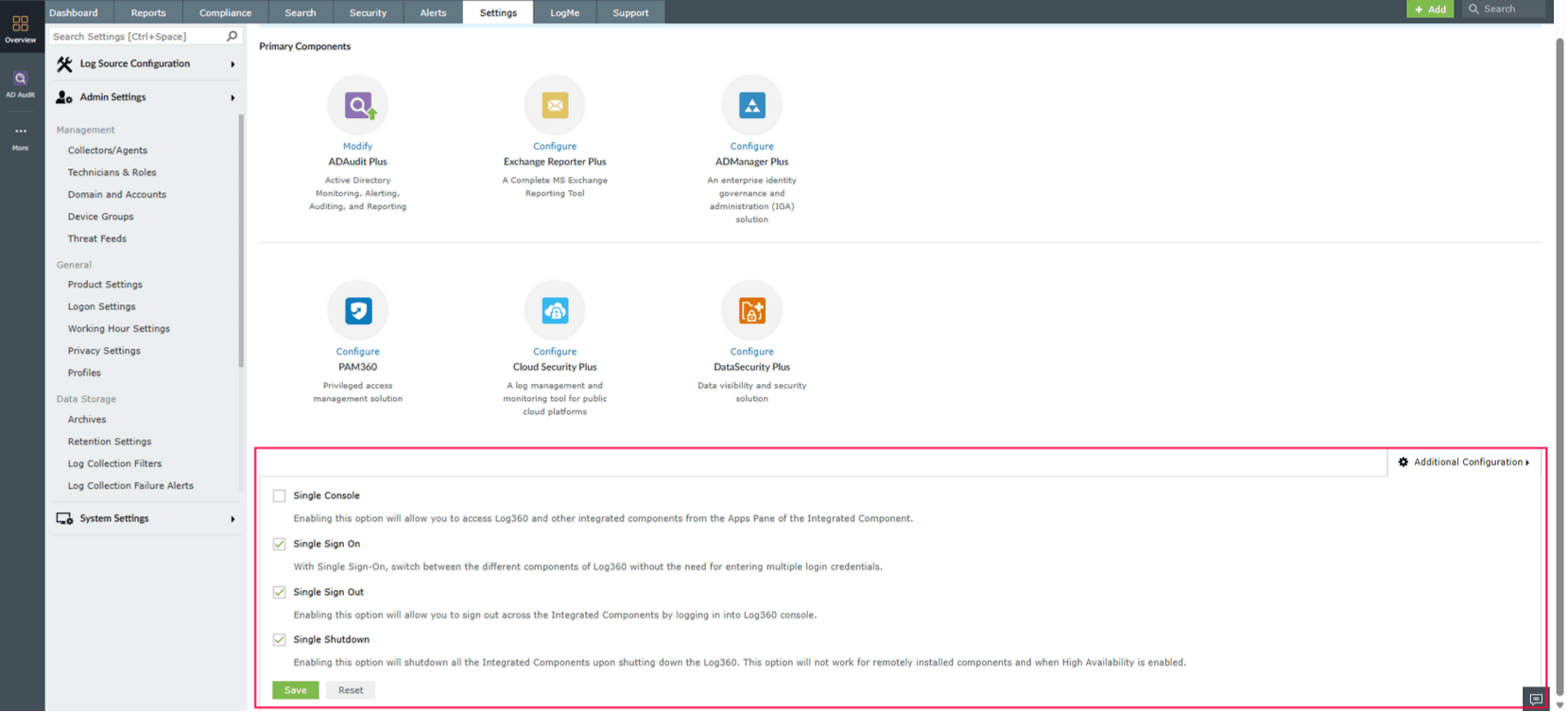Uncheck the Single Sign On checkbox

pyautogui.click(x=279, y=544)
